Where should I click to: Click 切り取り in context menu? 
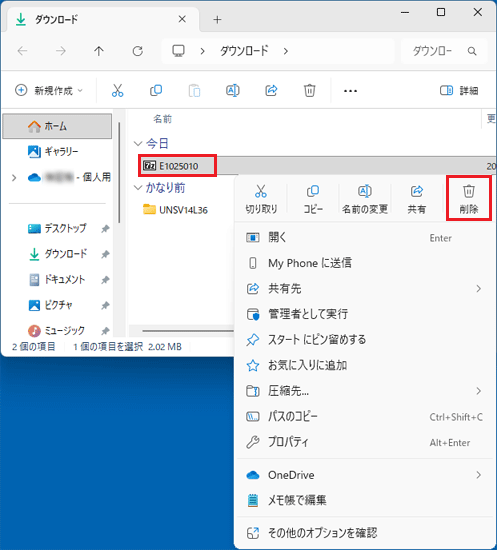261,199
